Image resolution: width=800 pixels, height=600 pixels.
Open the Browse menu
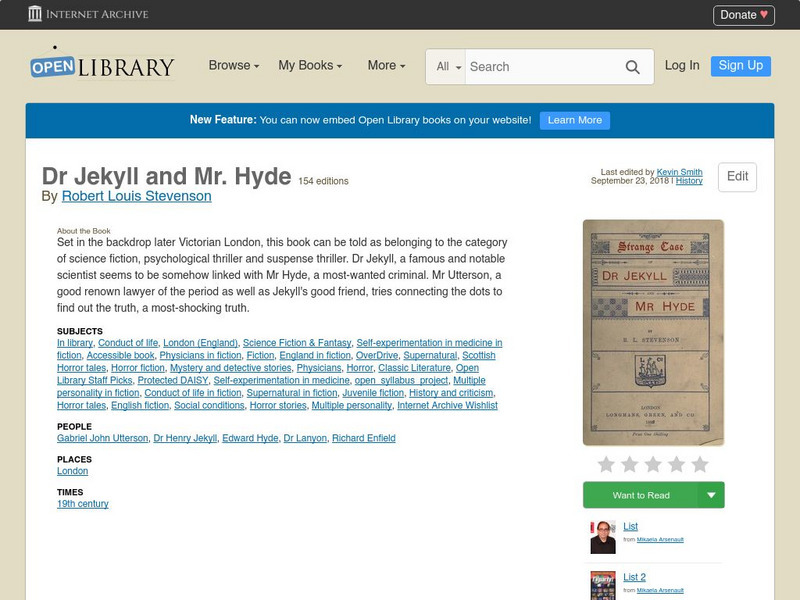pos(232,65)
